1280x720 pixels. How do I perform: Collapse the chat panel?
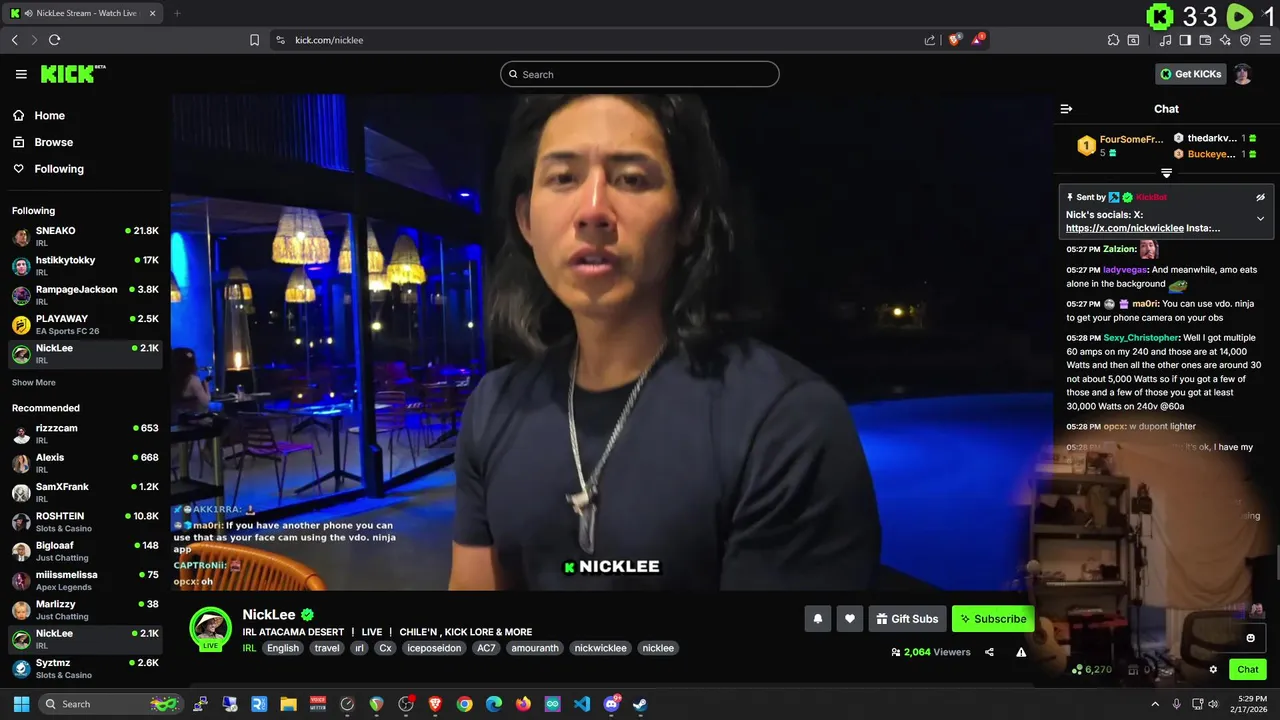click(x=1066, y=109)
